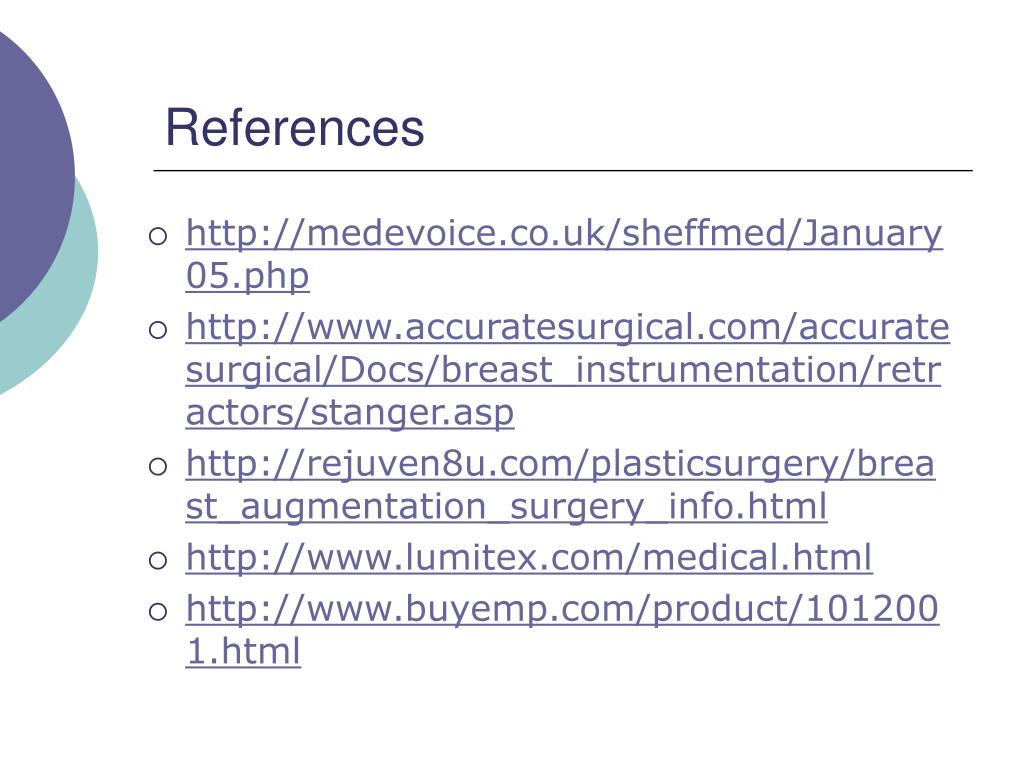The height and width of the screenshot is (768, 1024).
Task: Click the bullet beside the accuratesurgical link
Action: [x=158, y=329]
